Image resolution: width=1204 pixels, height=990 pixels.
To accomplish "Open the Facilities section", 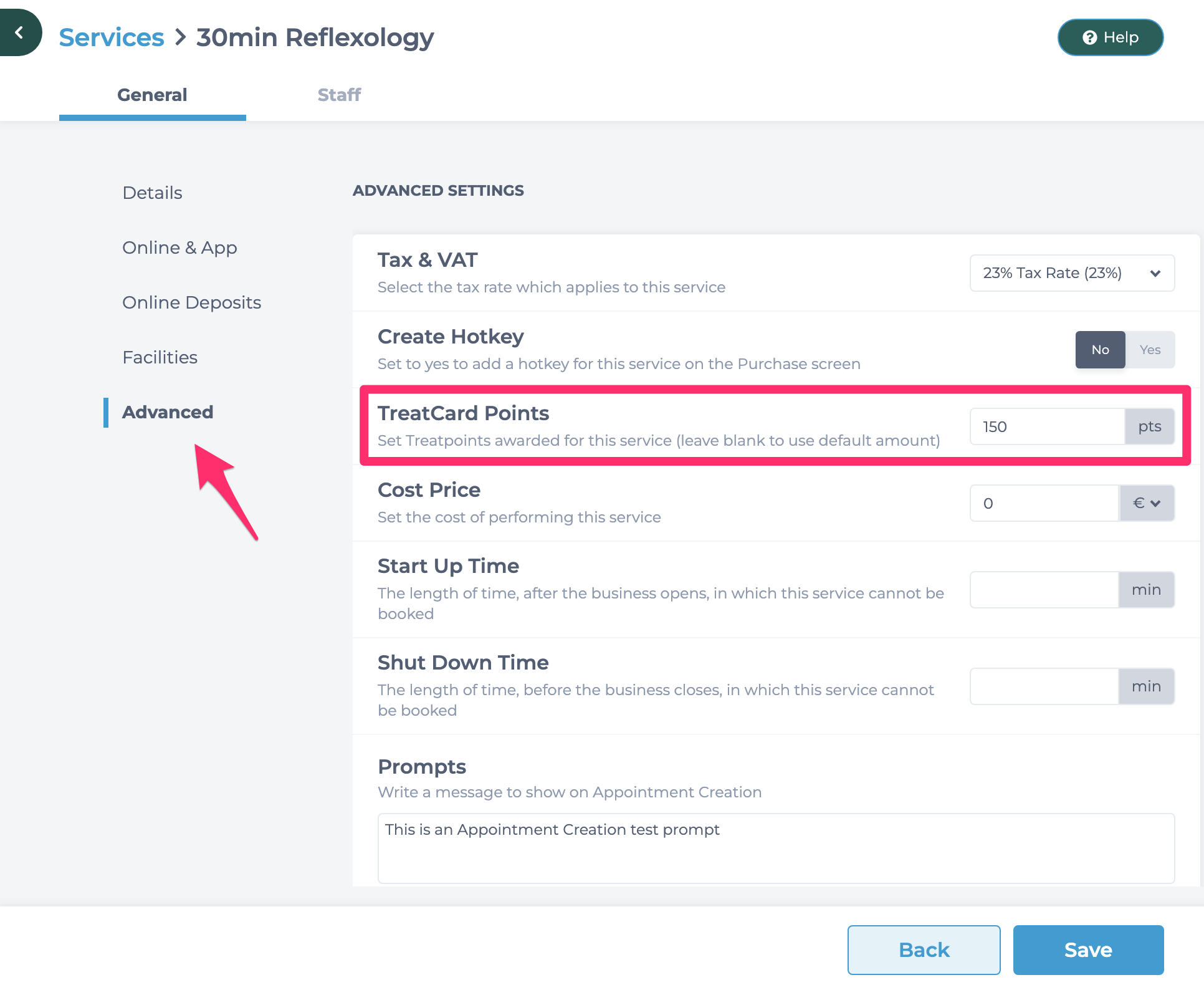I will pyautogui.click(x=160, y=357).
